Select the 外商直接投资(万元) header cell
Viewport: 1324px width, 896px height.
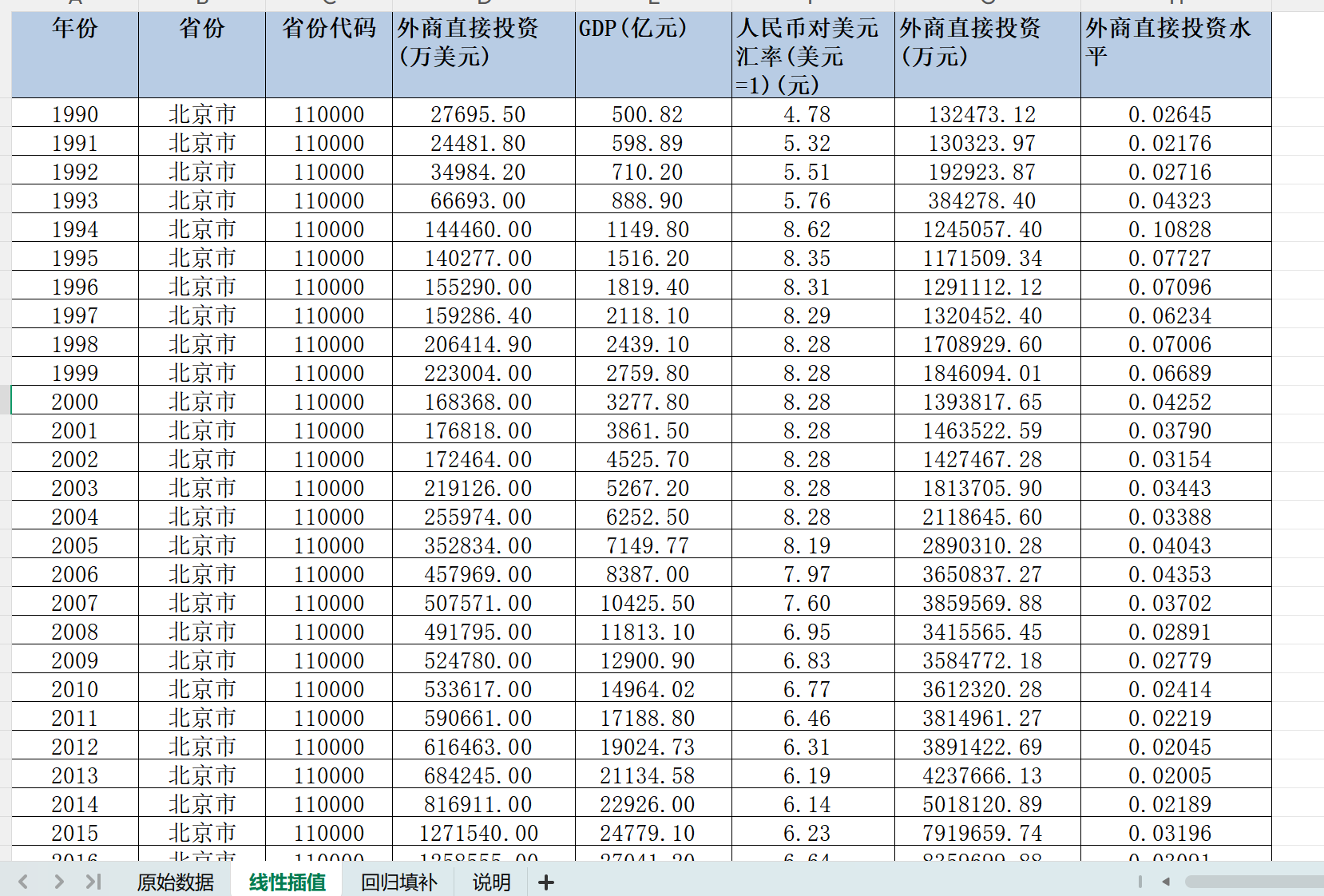click(988, 54)
